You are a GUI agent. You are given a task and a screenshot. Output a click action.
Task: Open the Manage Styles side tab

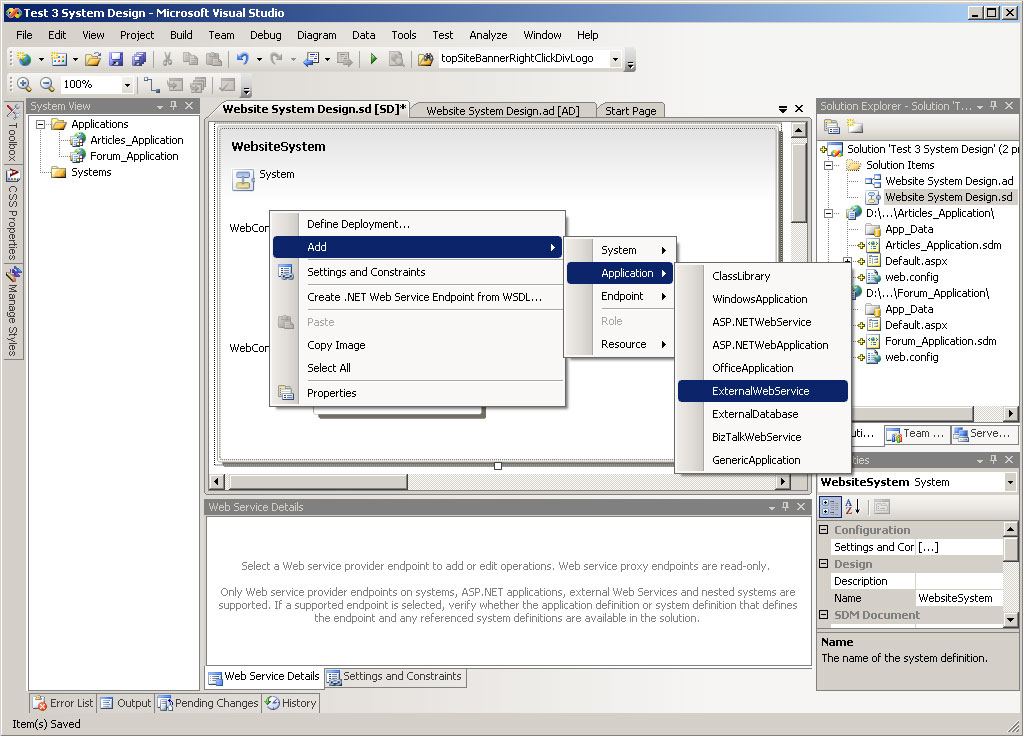(x=14, y=311)
